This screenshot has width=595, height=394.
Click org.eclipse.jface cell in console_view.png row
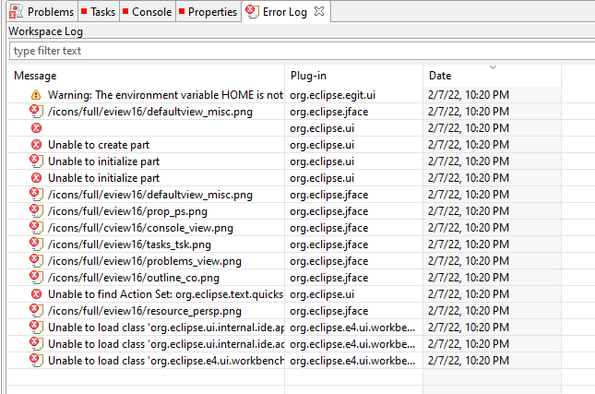pos(329,228)
